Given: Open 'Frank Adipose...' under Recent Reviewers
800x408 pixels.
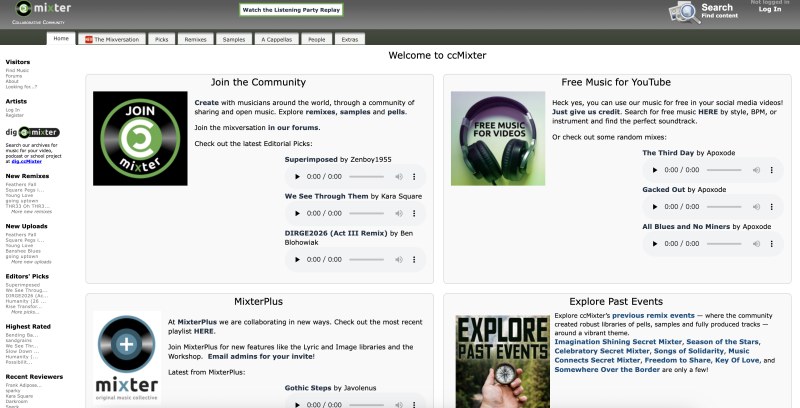Looking at the screenshot, I should pyautogui.click(x=23, y=385).
